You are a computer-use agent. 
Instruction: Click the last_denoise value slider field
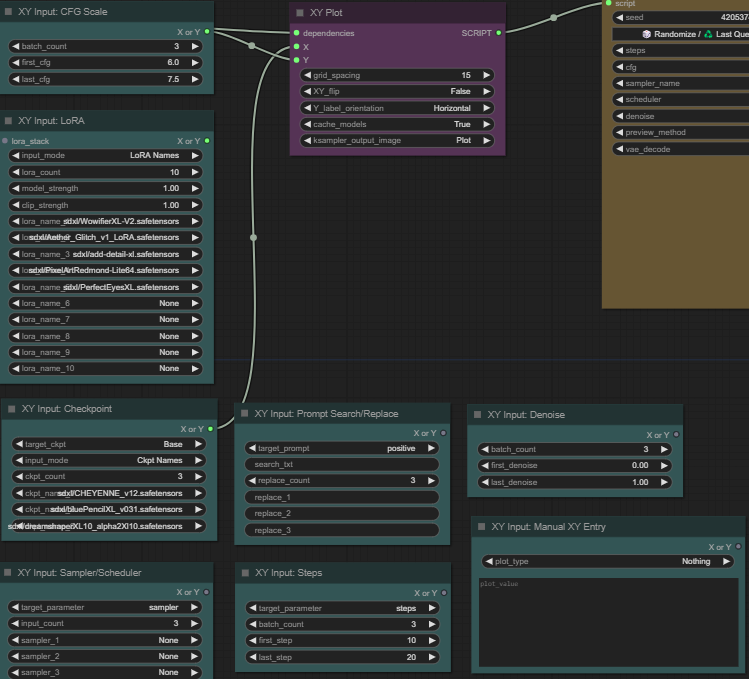coord(574,482)
